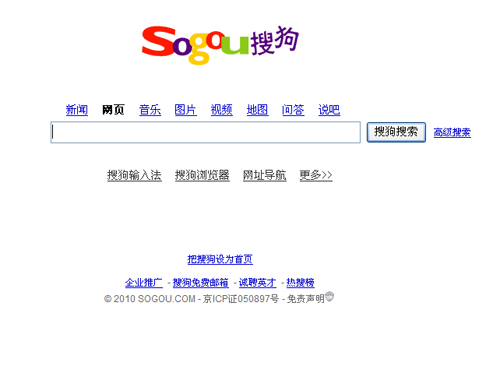This screenshot has height=366, width=500.
Task: Open the 新闻 news tab
Action: [x=77, y=110]
